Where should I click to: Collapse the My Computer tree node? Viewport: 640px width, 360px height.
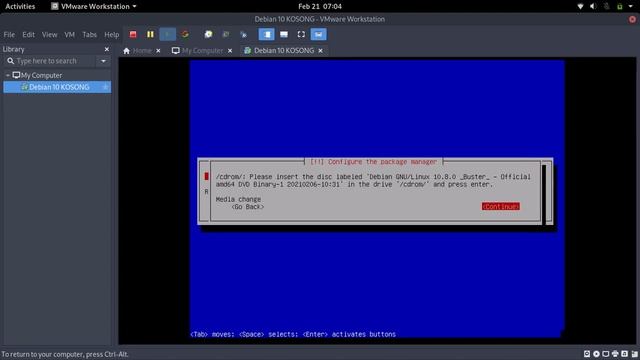tap(8, 76)
